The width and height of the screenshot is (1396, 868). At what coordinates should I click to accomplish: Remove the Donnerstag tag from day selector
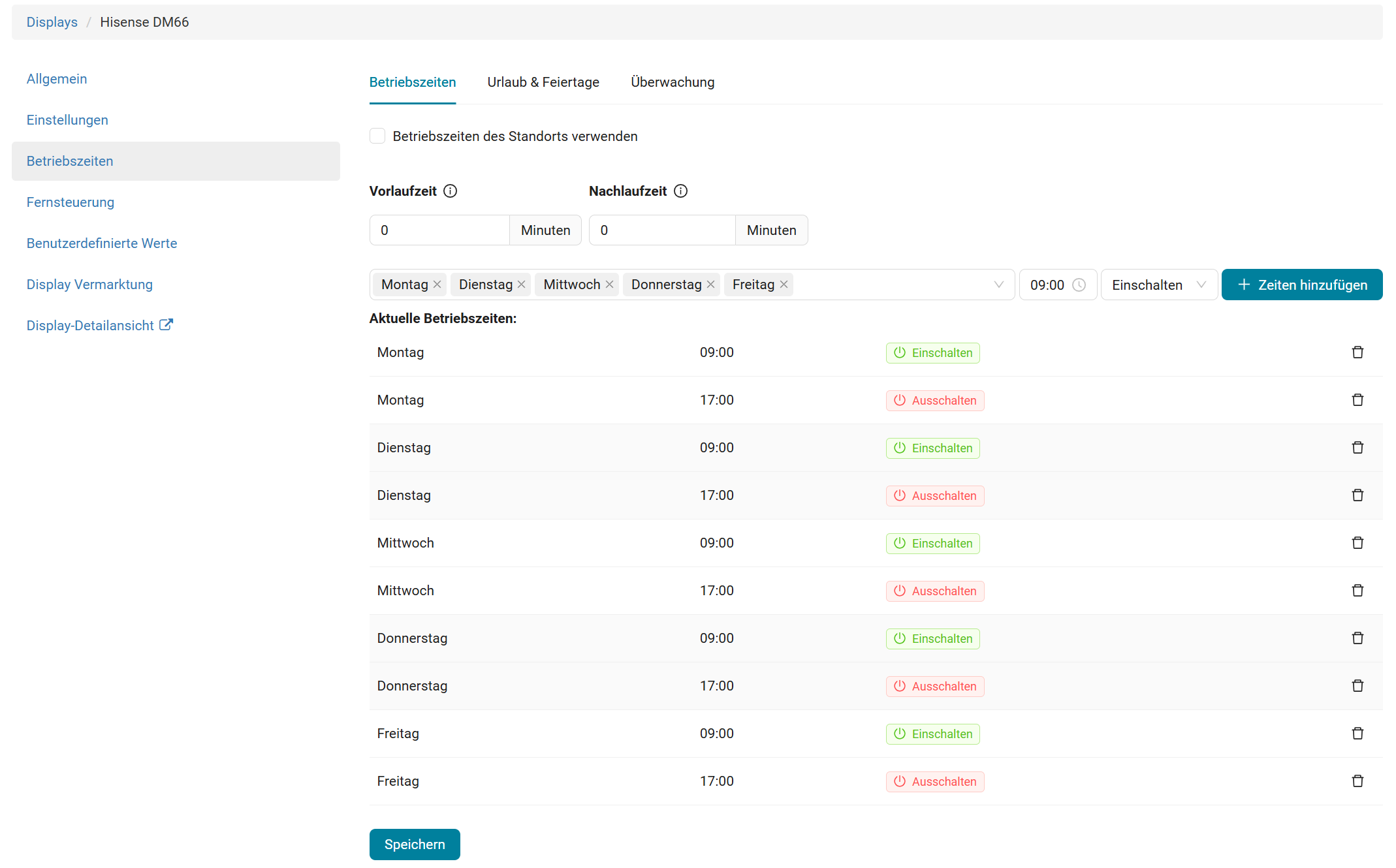(x=711, y=285)
